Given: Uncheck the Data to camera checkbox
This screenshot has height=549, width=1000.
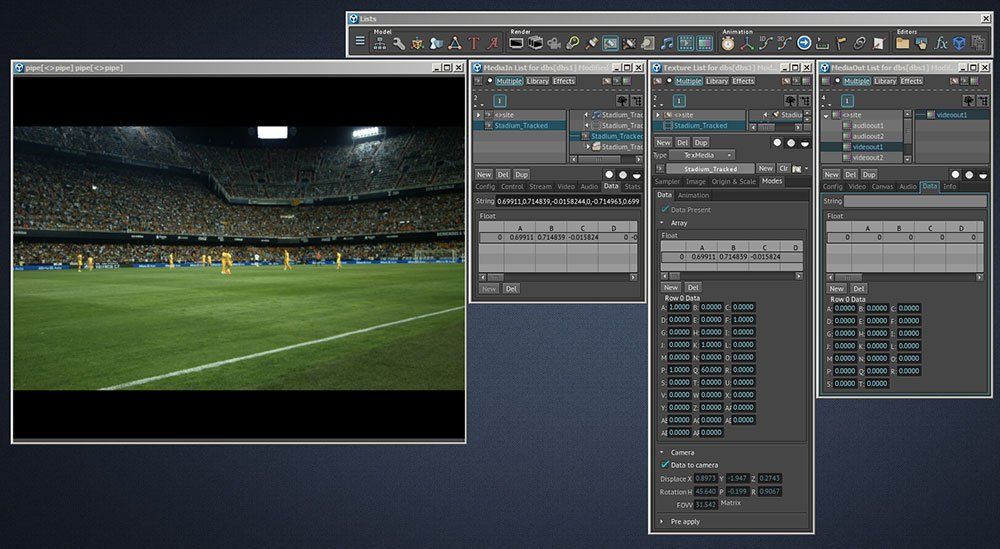Looking at the screenshot, I should pos(665,464).
